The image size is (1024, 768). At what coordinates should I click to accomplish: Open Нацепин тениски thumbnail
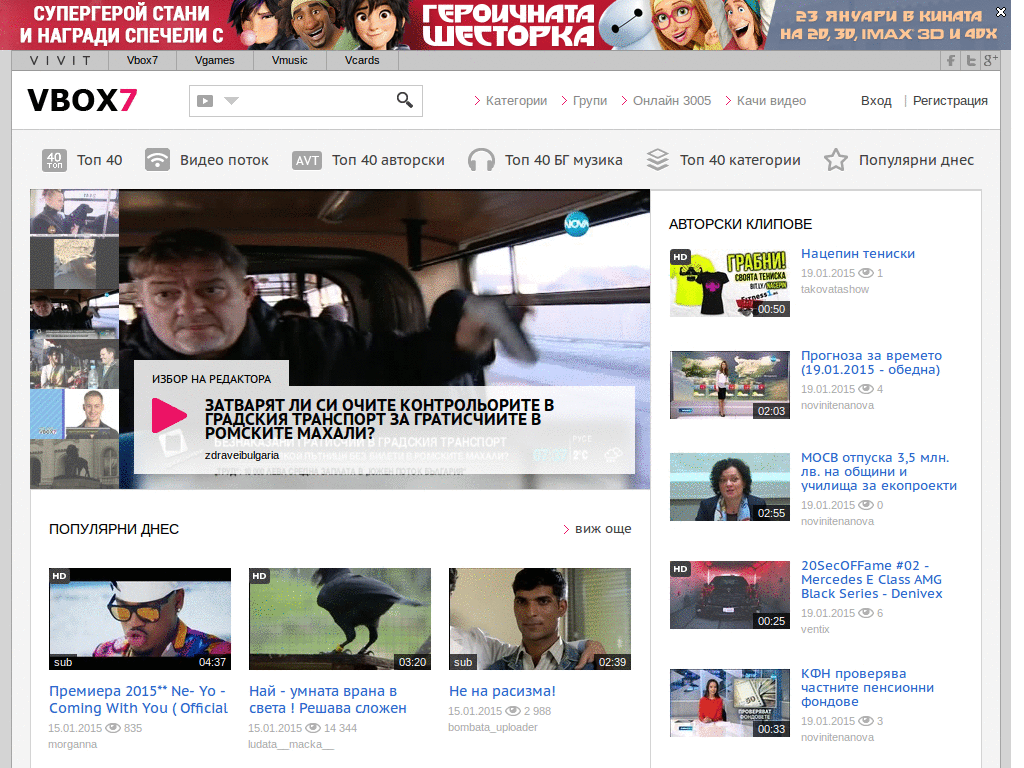pyautogui.click(x=730, y=283)
